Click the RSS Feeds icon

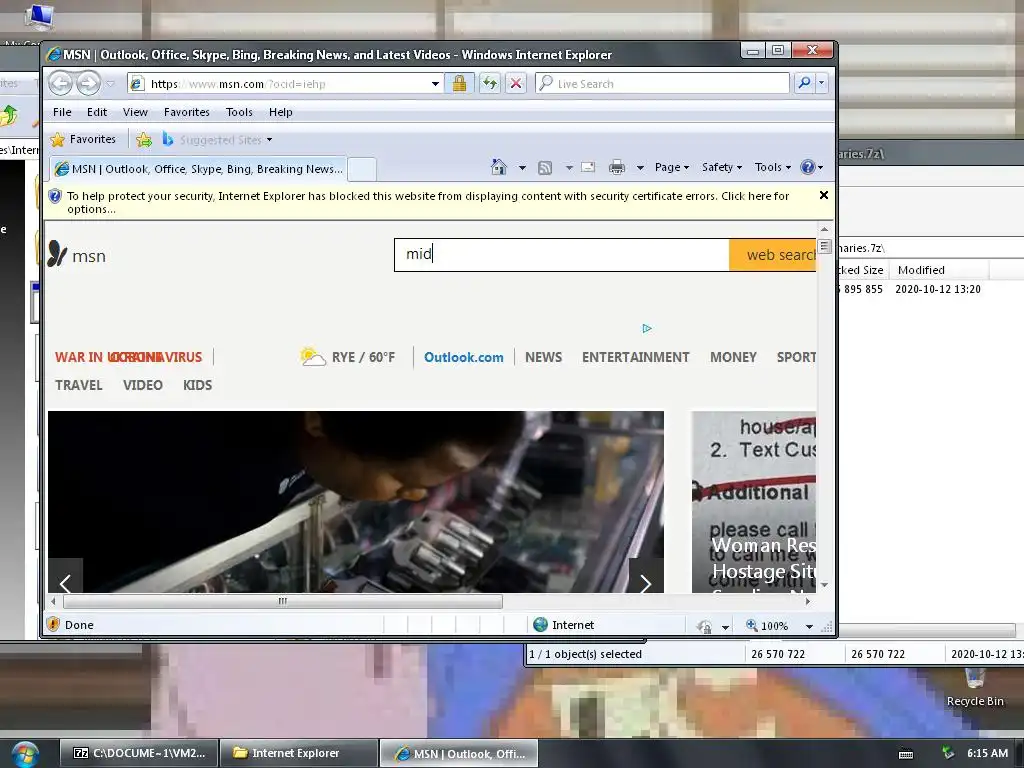point(545,168)
